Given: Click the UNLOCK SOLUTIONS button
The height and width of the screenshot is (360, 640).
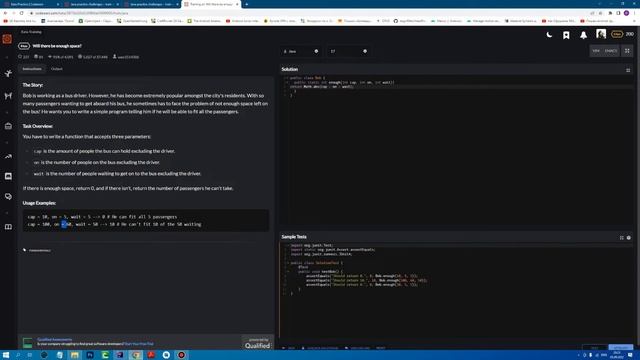Looking at the screenshot, I should (320, 348).
